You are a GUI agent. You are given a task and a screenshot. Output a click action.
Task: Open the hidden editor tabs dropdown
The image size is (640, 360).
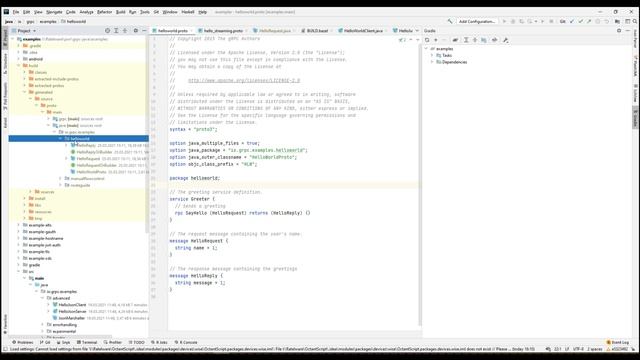(417, 31)
